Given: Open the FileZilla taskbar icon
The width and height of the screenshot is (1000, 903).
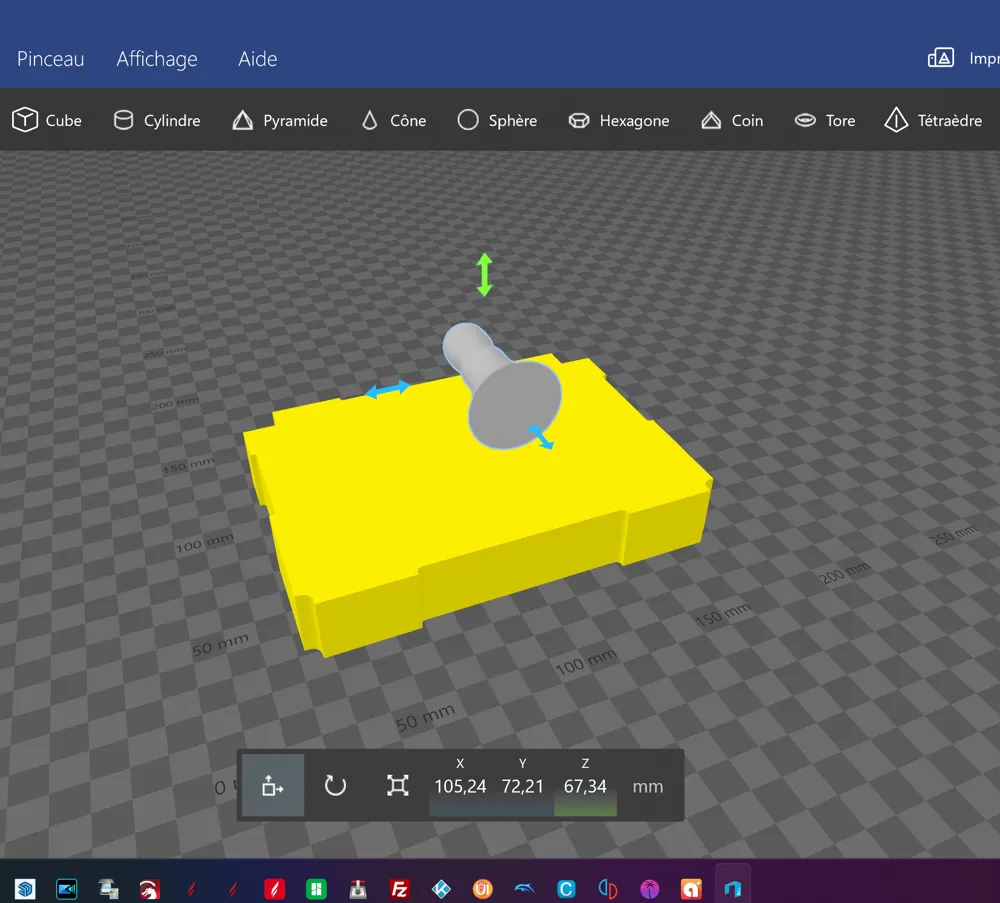Looking at the screenshot, I should (x=399, y=888).
